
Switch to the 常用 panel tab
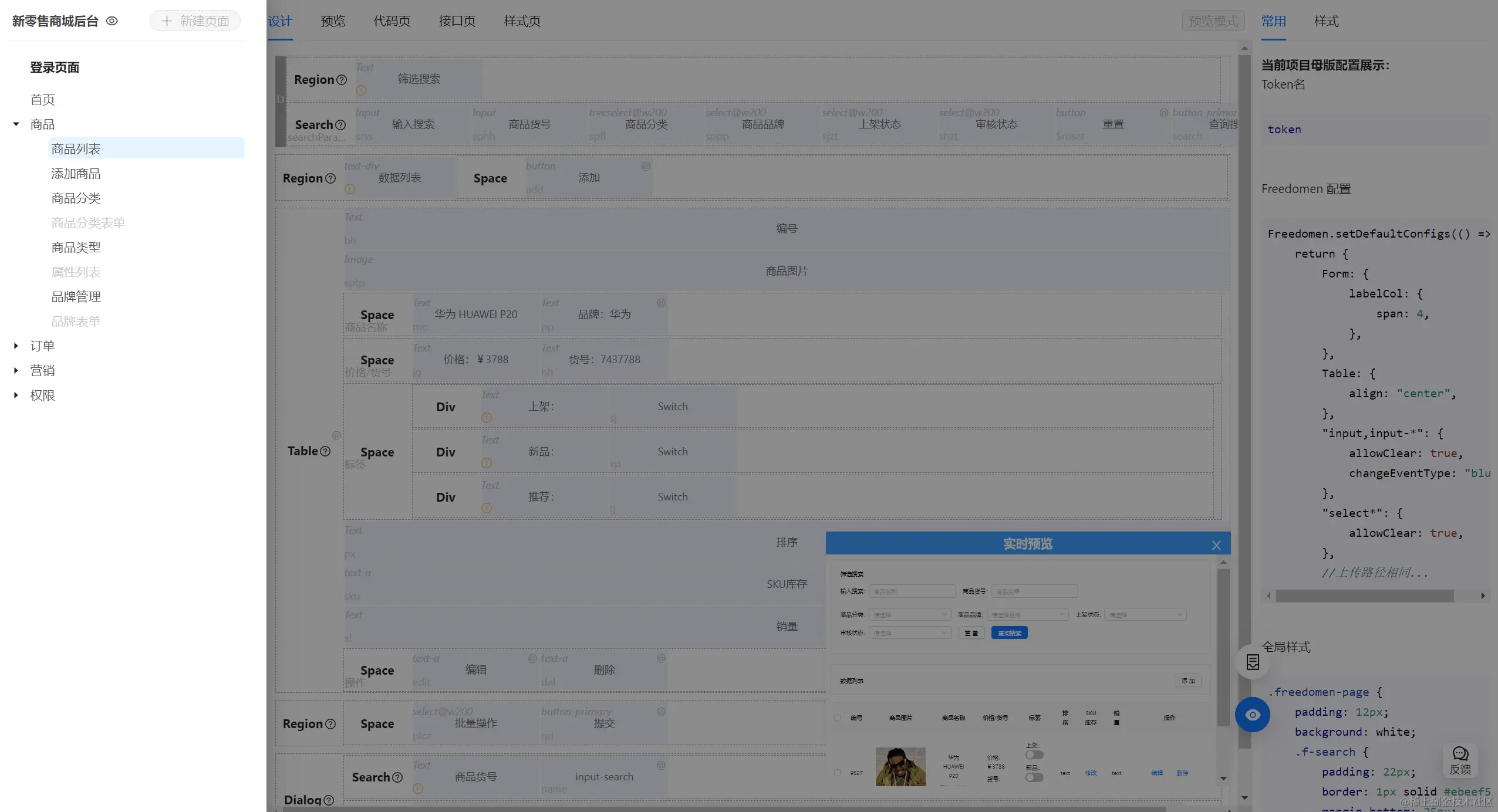[x=1274, y=21]
